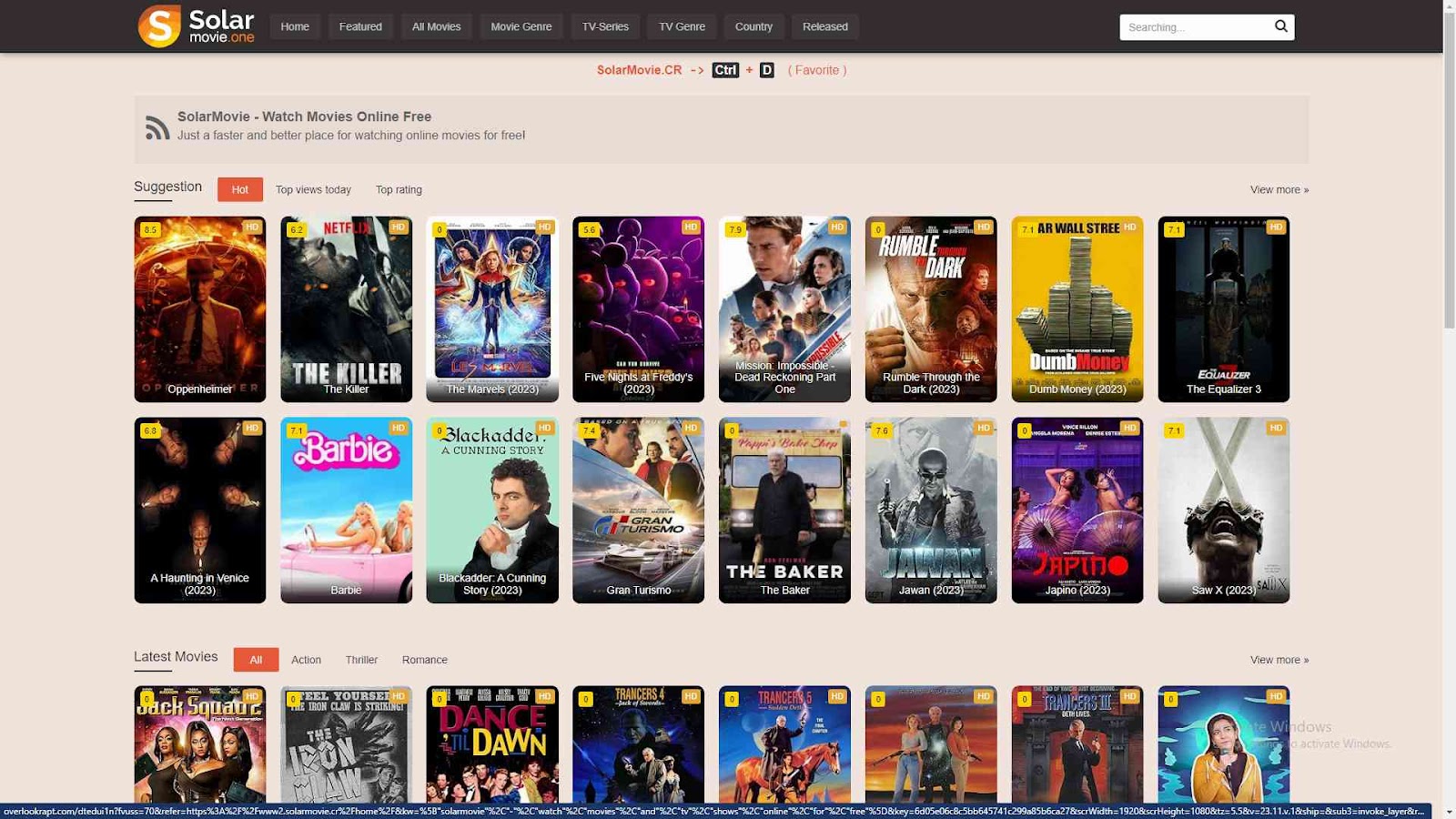The width and height of the screenshot is (1456, 819).
Task: Open the Country dropdown menu
Action: [x=753, y=26]
